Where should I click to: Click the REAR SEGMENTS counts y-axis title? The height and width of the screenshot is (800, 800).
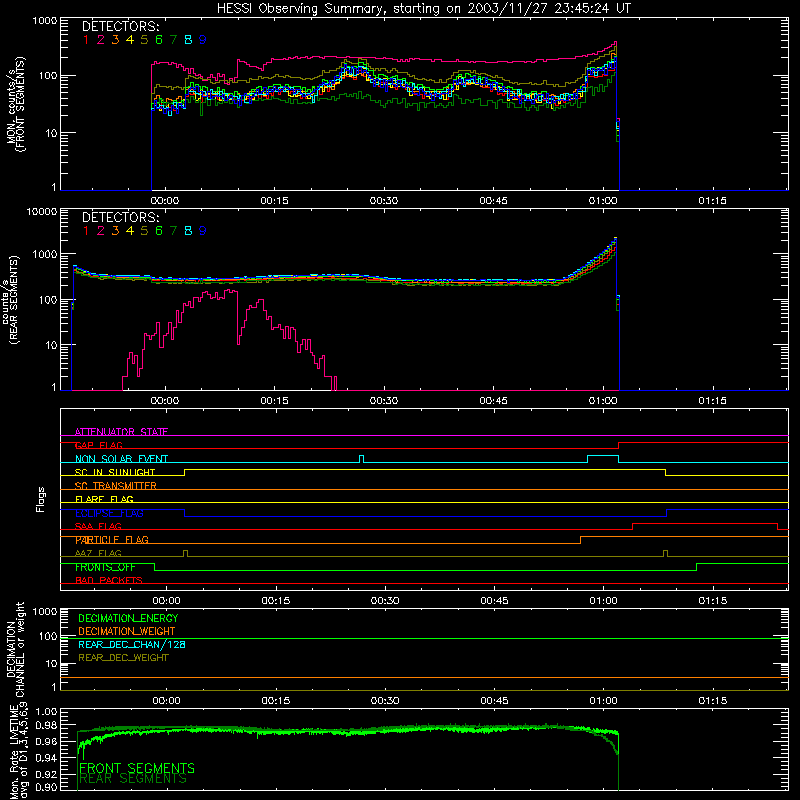click(x=11, y=299)
